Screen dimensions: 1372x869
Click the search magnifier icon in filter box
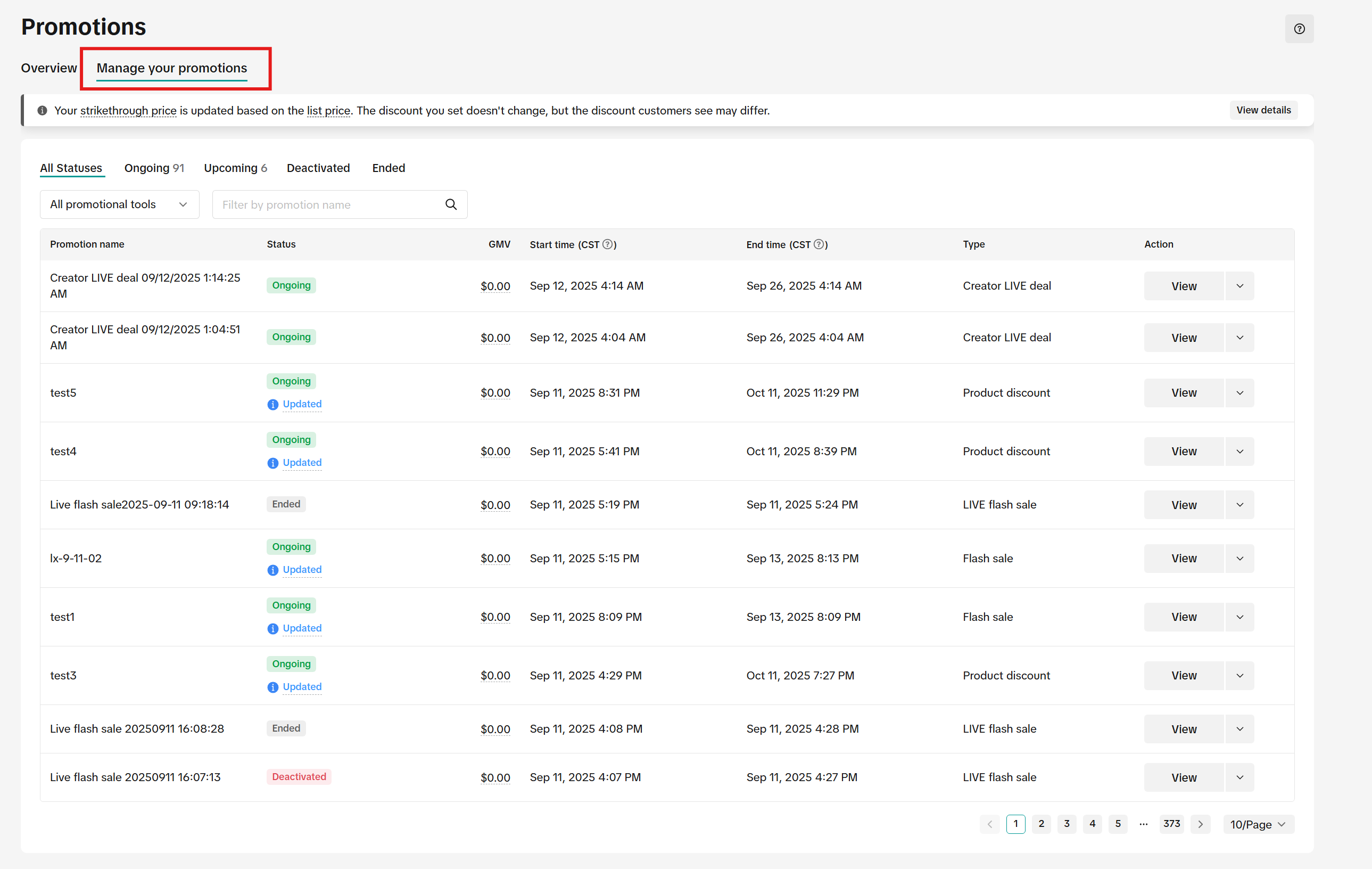[x=451, y=204]
